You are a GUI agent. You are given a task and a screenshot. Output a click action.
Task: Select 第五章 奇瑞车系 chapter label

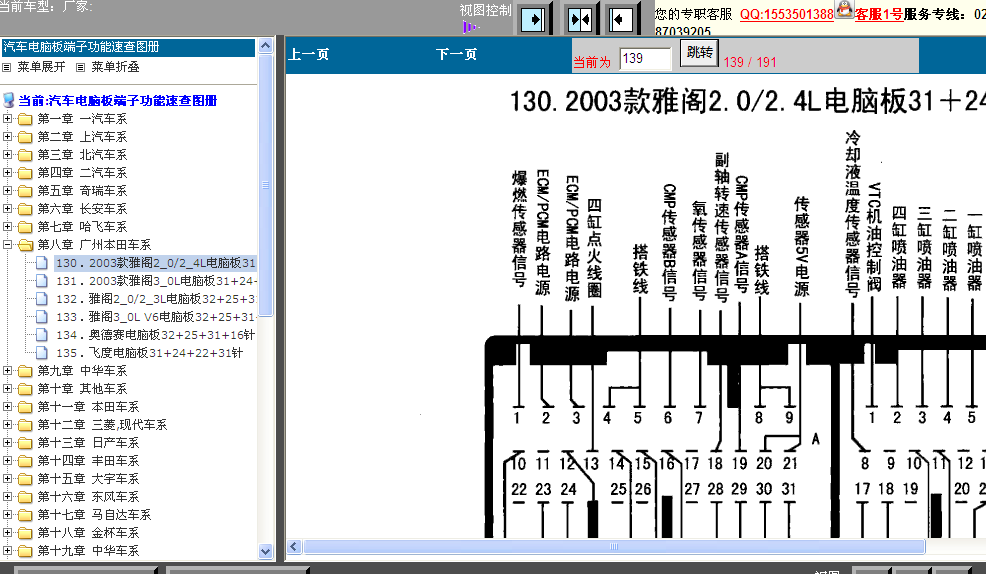pyautogui.click(x=82, y=190)
